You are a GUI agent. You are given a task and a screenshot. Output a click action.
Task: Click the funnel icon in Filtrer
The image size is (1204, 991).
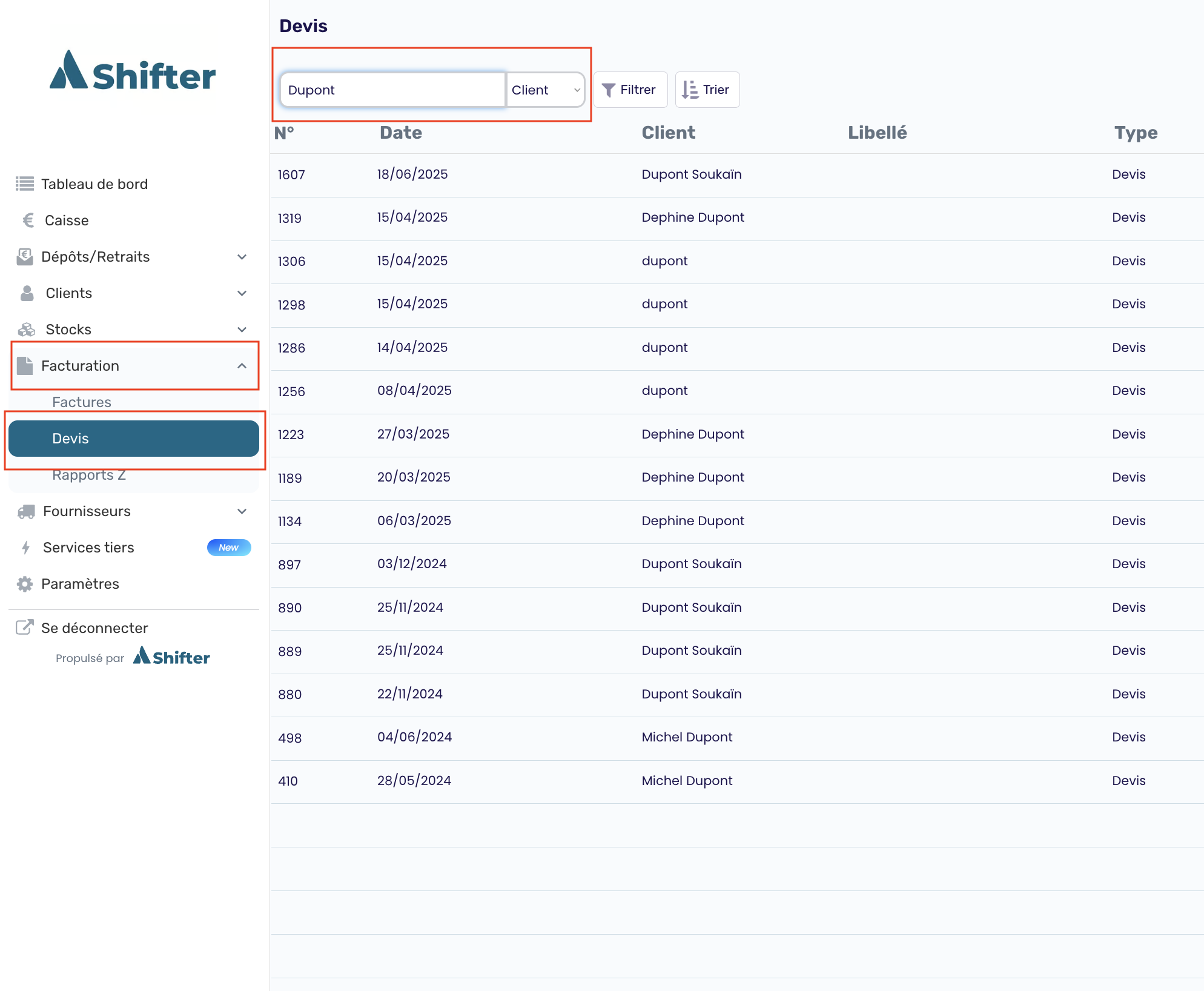click(x=608, y=90)
